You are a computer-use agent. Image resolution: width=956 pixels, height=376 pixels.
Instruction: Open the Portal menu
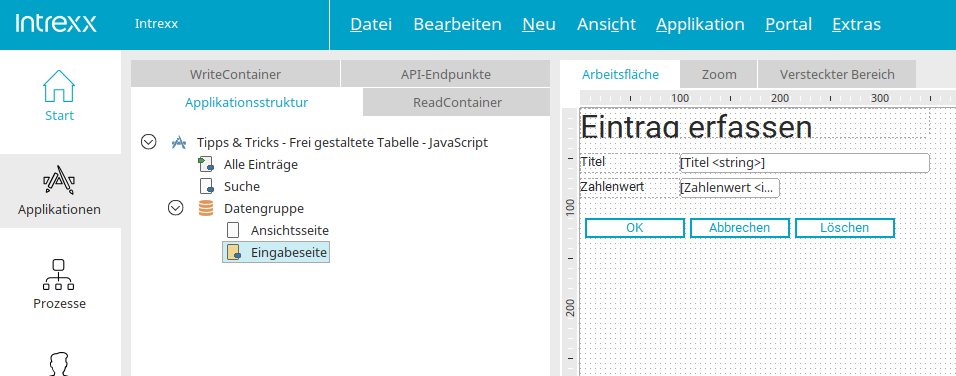click(788, 24)
